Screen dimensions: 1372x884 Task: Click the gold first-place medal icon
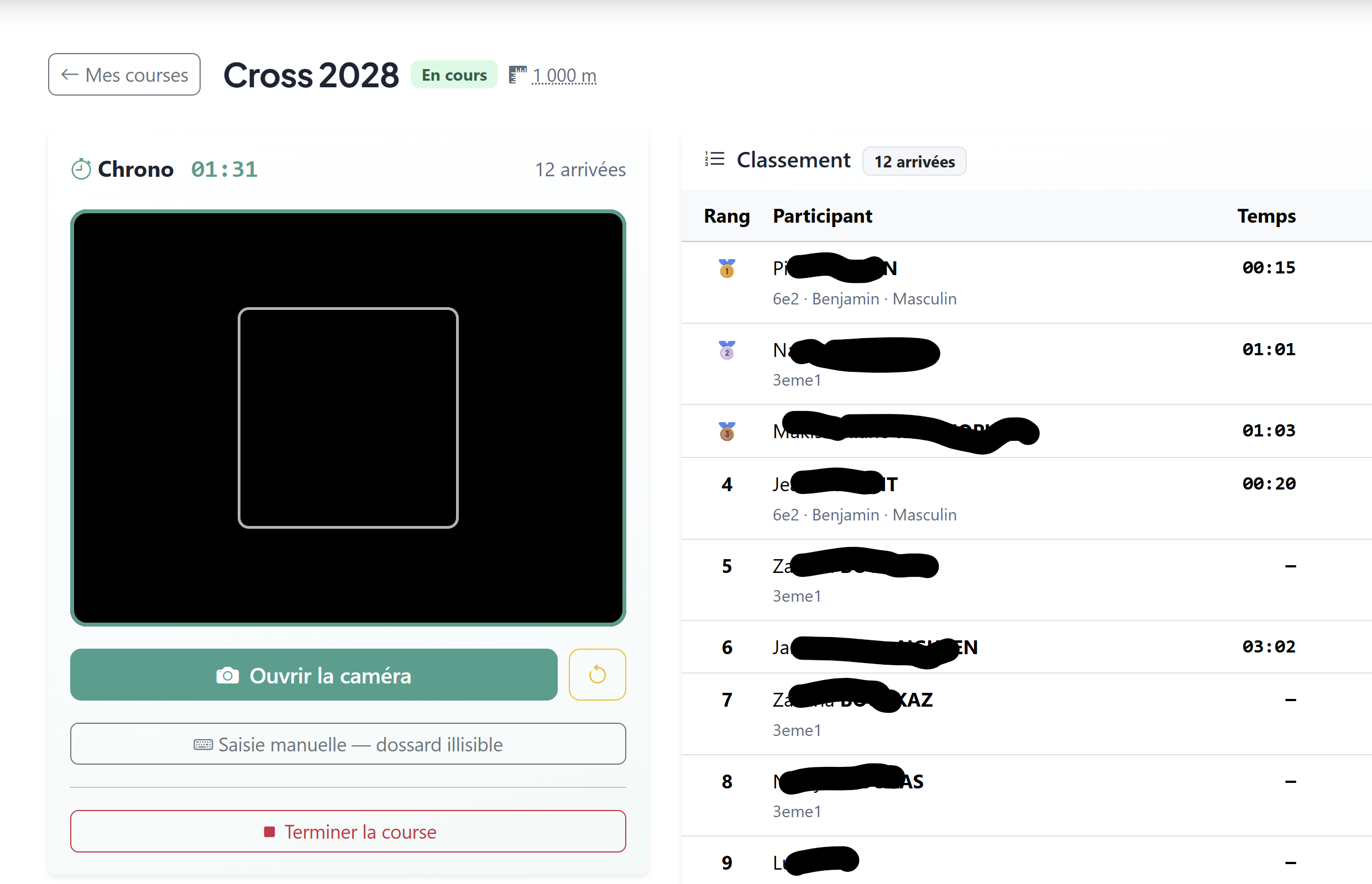click(x=726, y=268)
